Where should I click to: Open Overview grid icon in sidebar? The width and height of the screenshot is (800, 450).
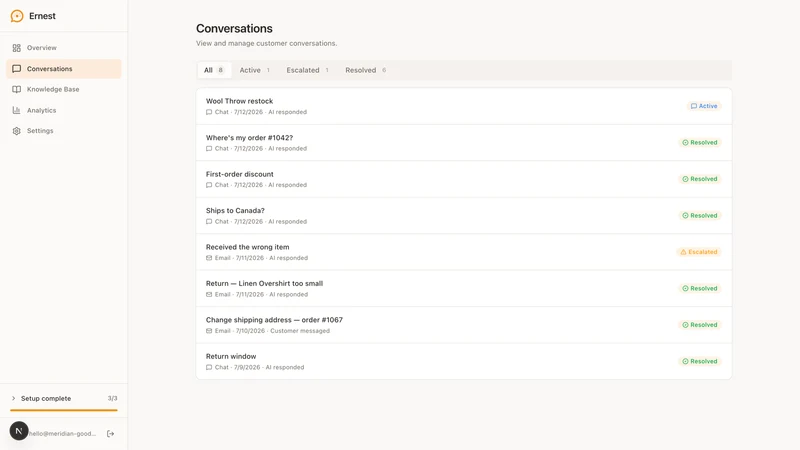16,48
